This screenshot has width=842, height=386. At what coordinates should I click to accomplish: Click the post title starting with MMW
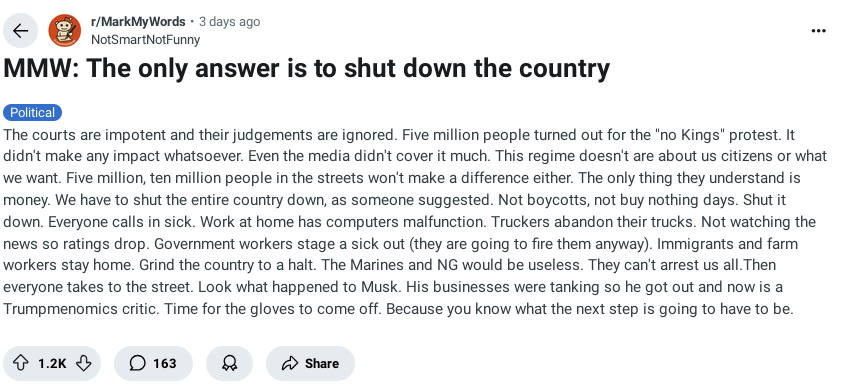(307, 68)
